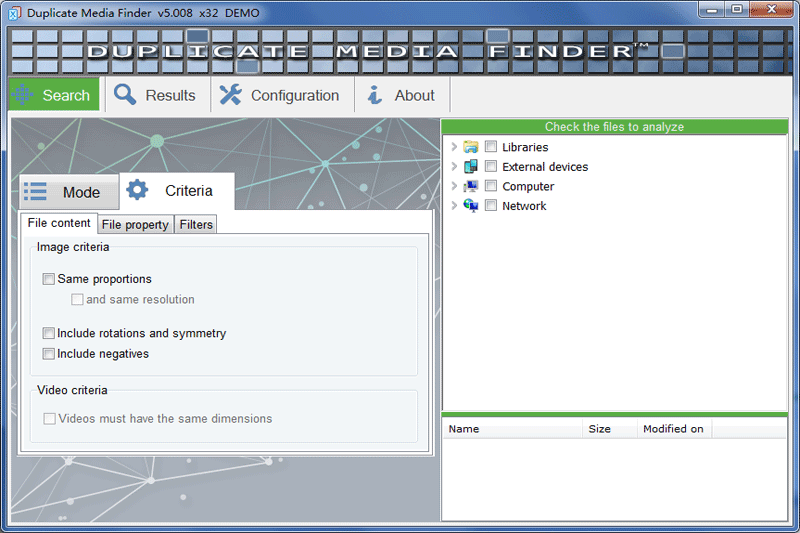800x533 pixels.
Task: Click the 'Video criteria' group label
Action: point(72,390)
